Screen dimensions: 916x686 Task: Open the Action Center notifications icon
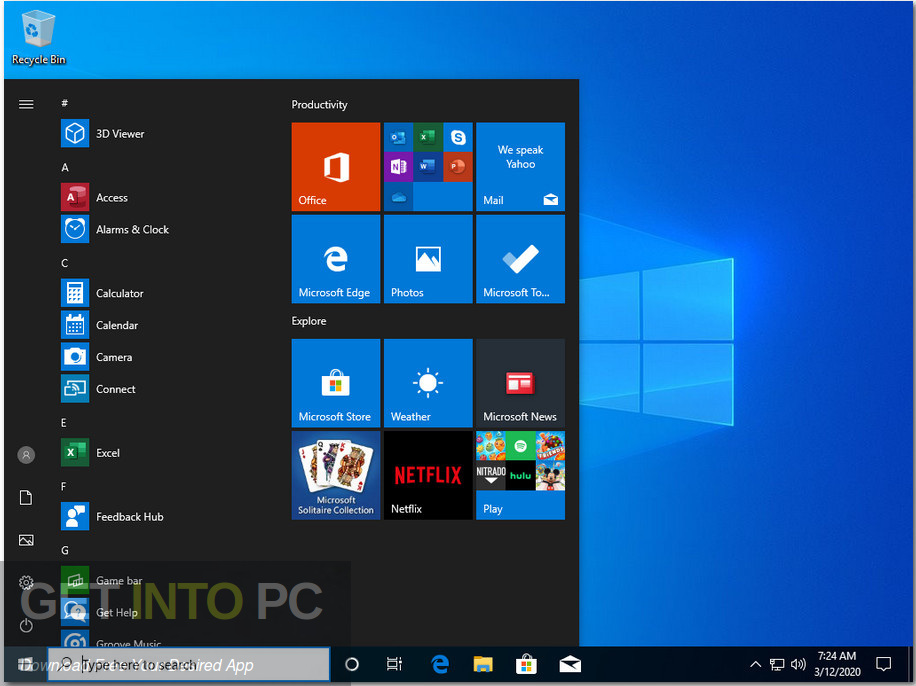884,664
